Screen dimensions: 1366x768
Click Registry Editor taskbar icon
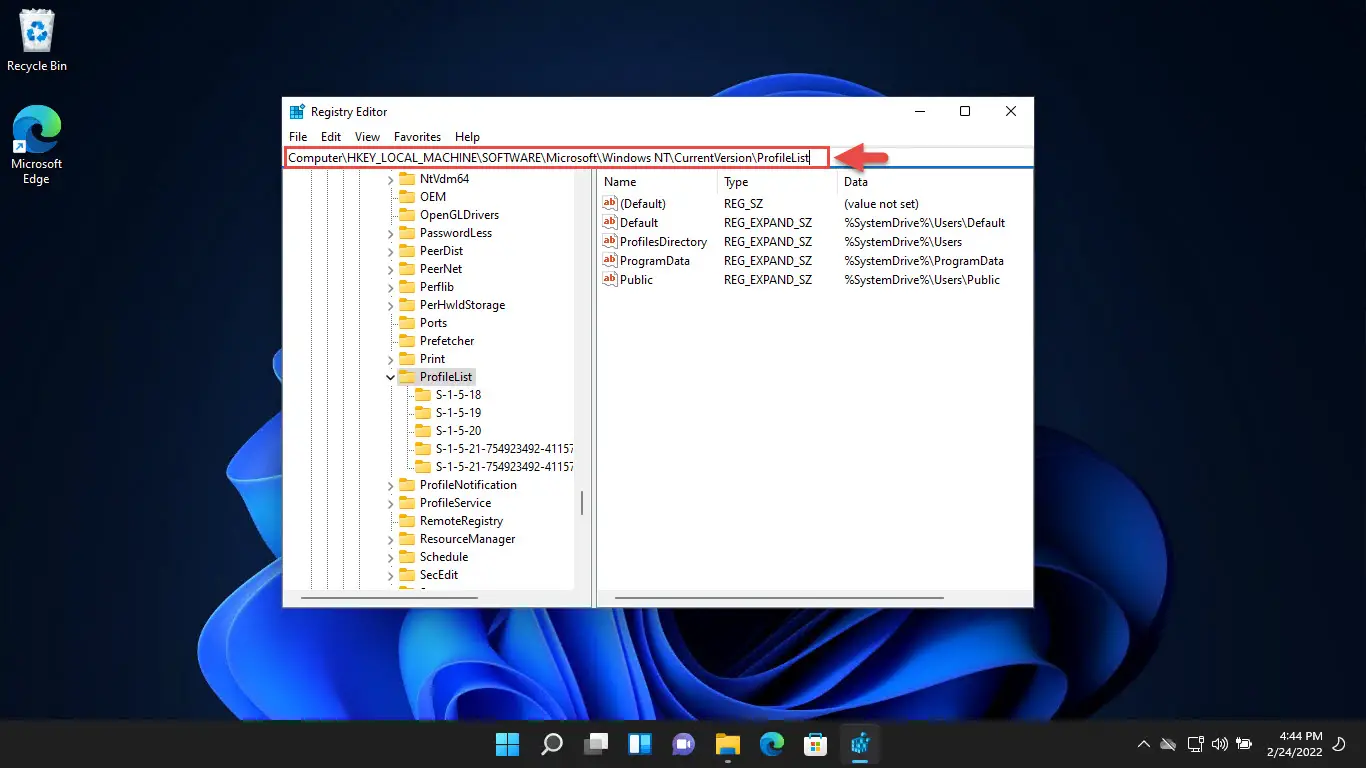tap(859, 744)
